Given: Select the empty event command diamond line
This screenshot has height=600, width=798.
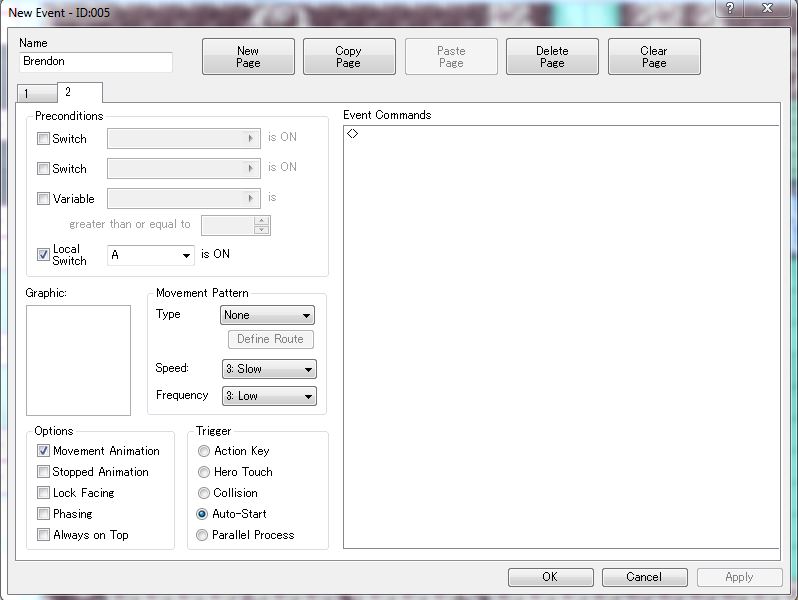Looking at the screenshot, I should coord(353,134).
